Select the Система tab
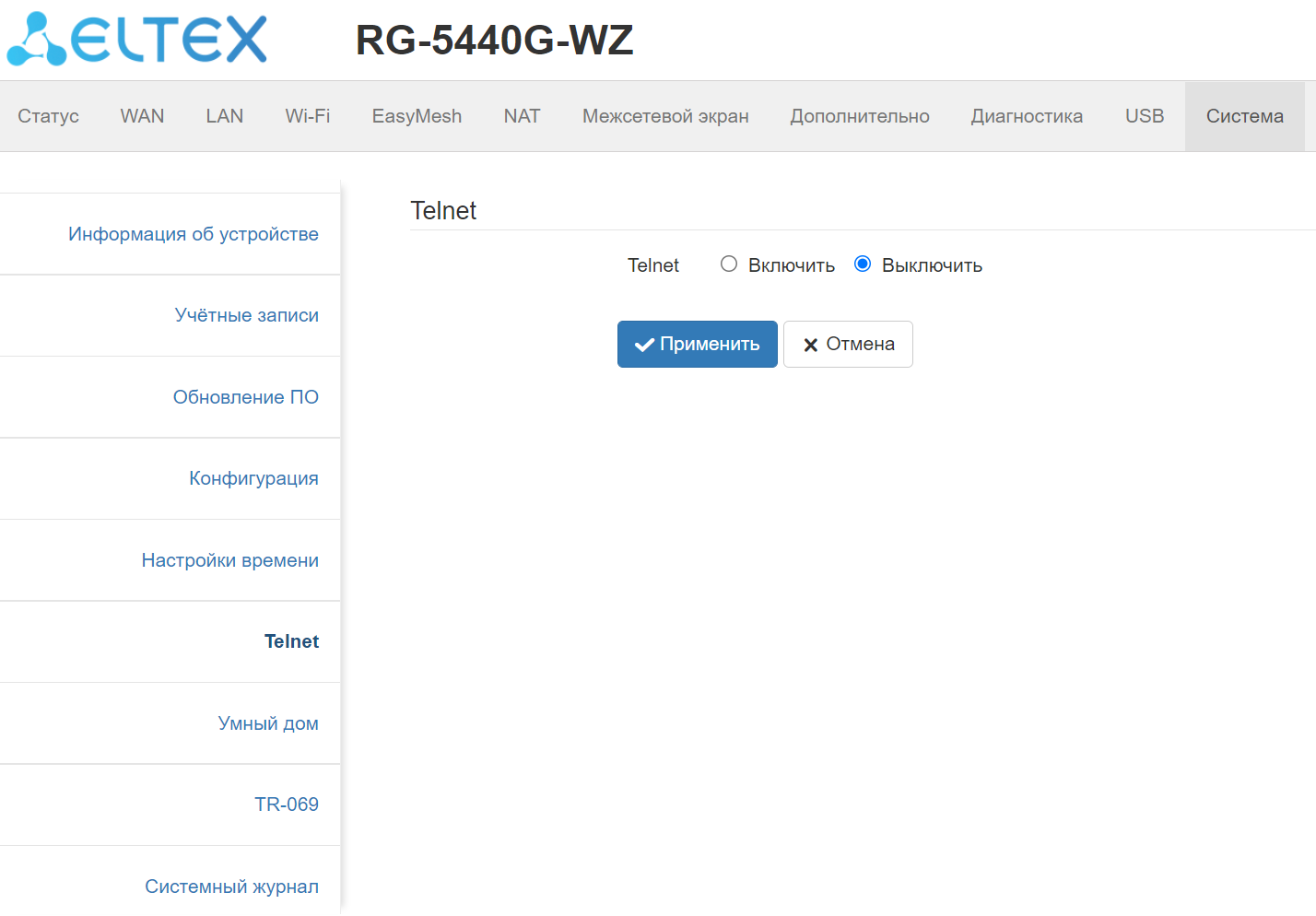Viewport: 1316px width, 916px height. (1245, 116)
